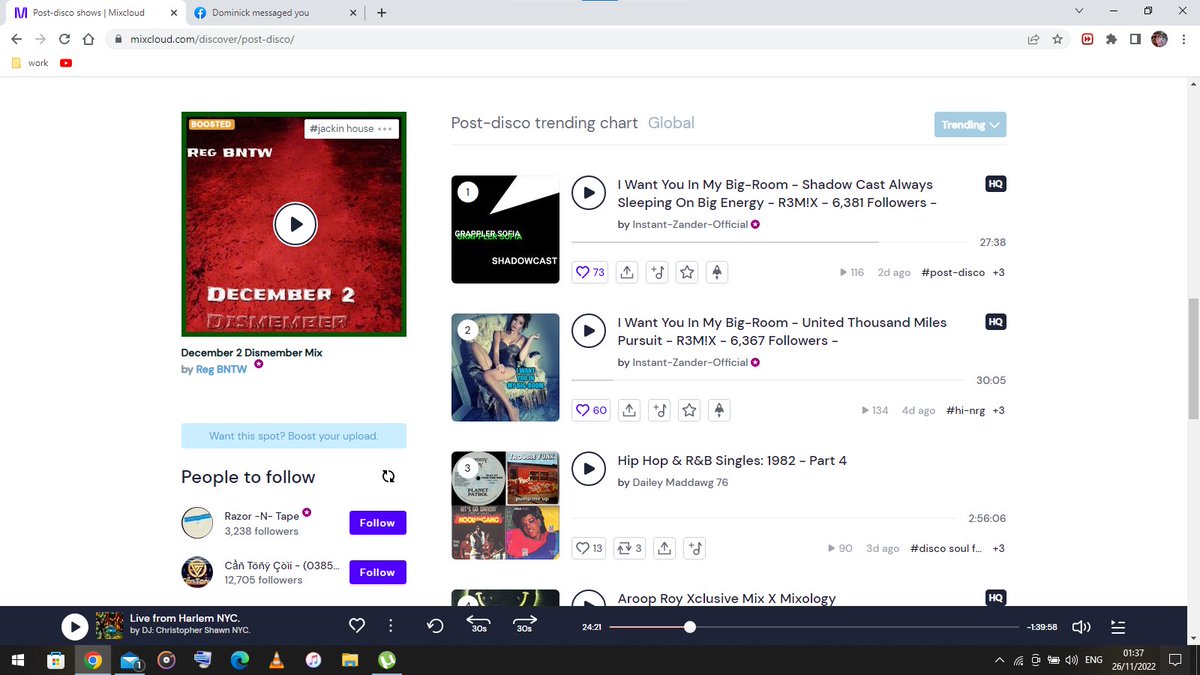Open Windows Start menu
The image size is (1200, 675).
point(18,660)
